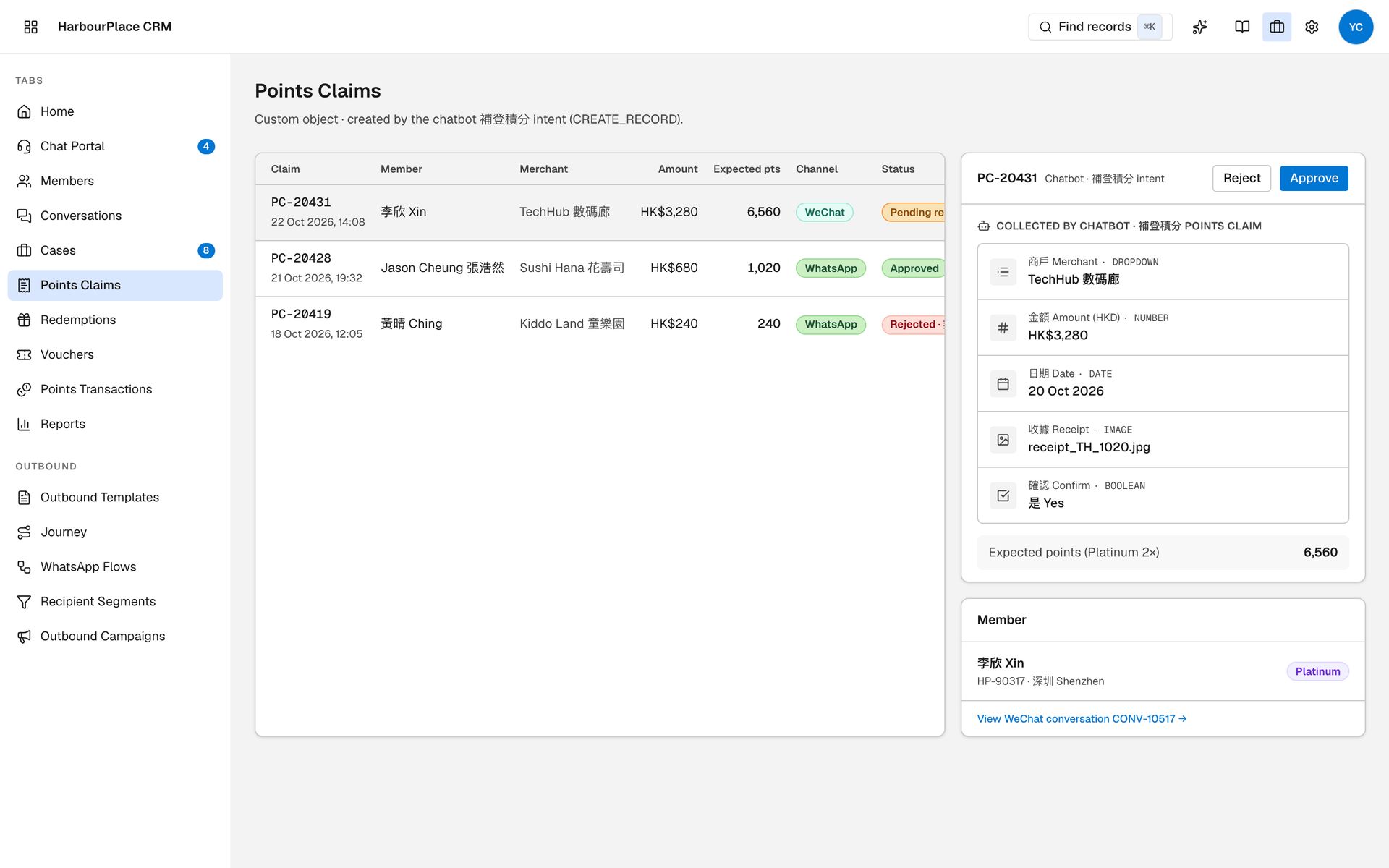Open Outbound Campaigns
The height and width of the screenshot is (868, 1389).
pos(115,636)
